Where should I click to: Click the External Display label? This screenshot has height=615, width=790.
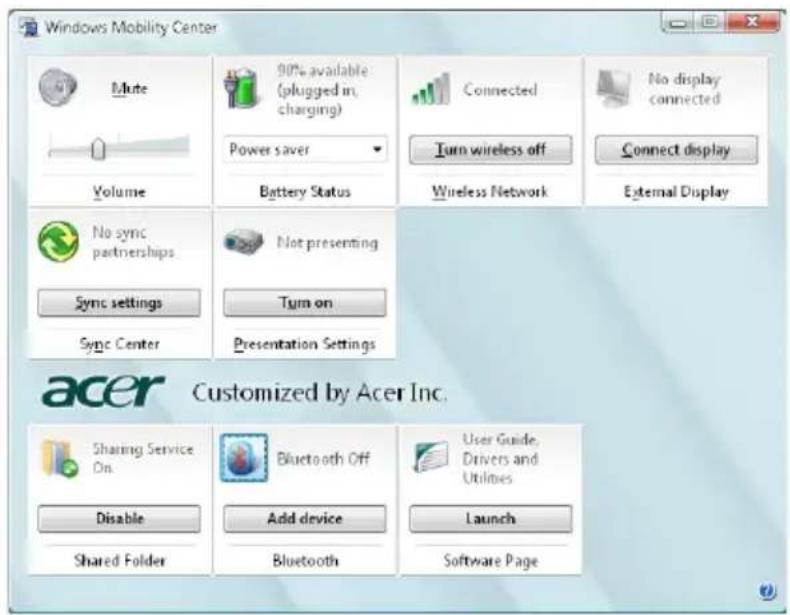click(676, 192)
